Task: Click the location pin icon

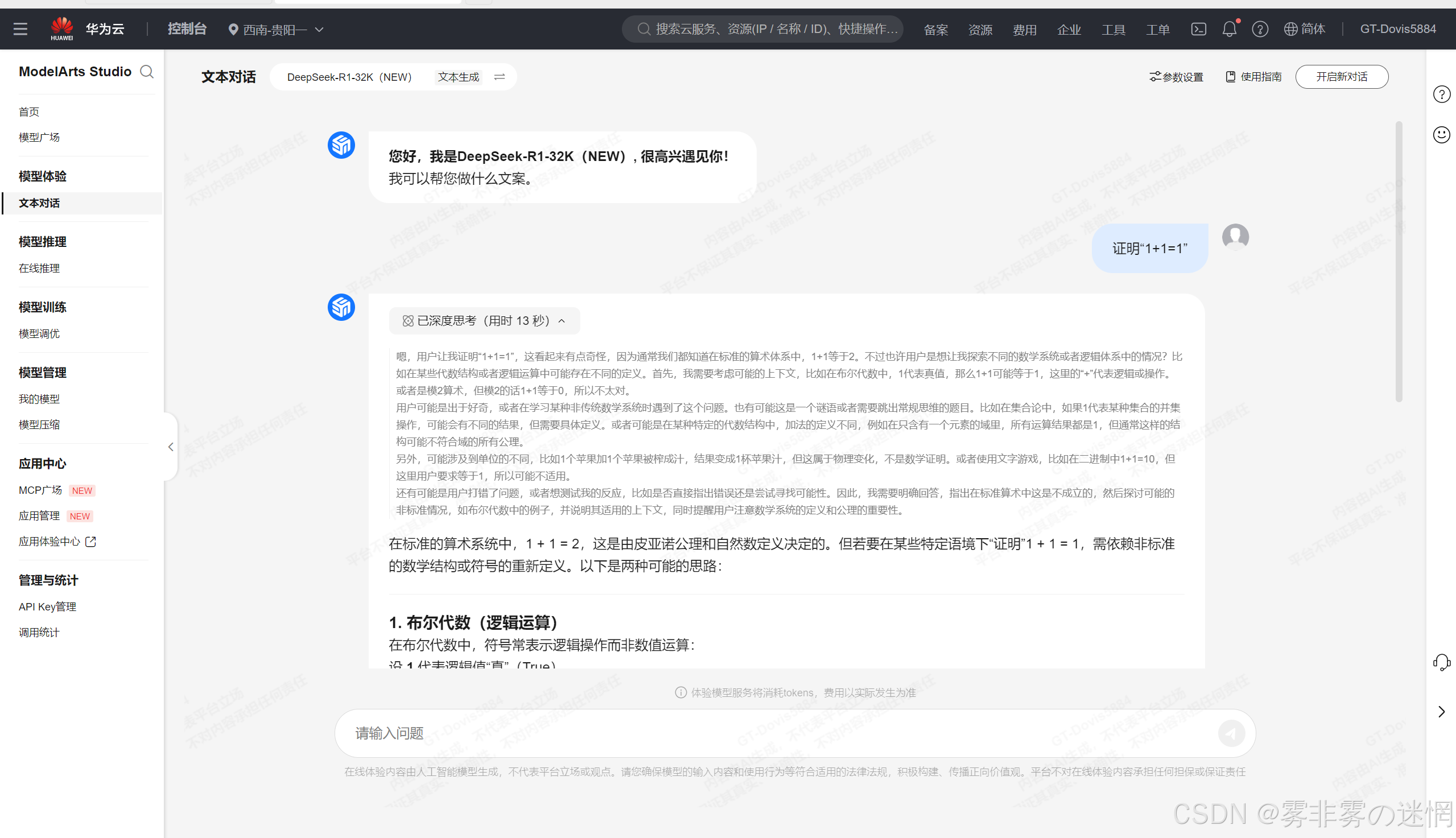Action: point(233,30)
